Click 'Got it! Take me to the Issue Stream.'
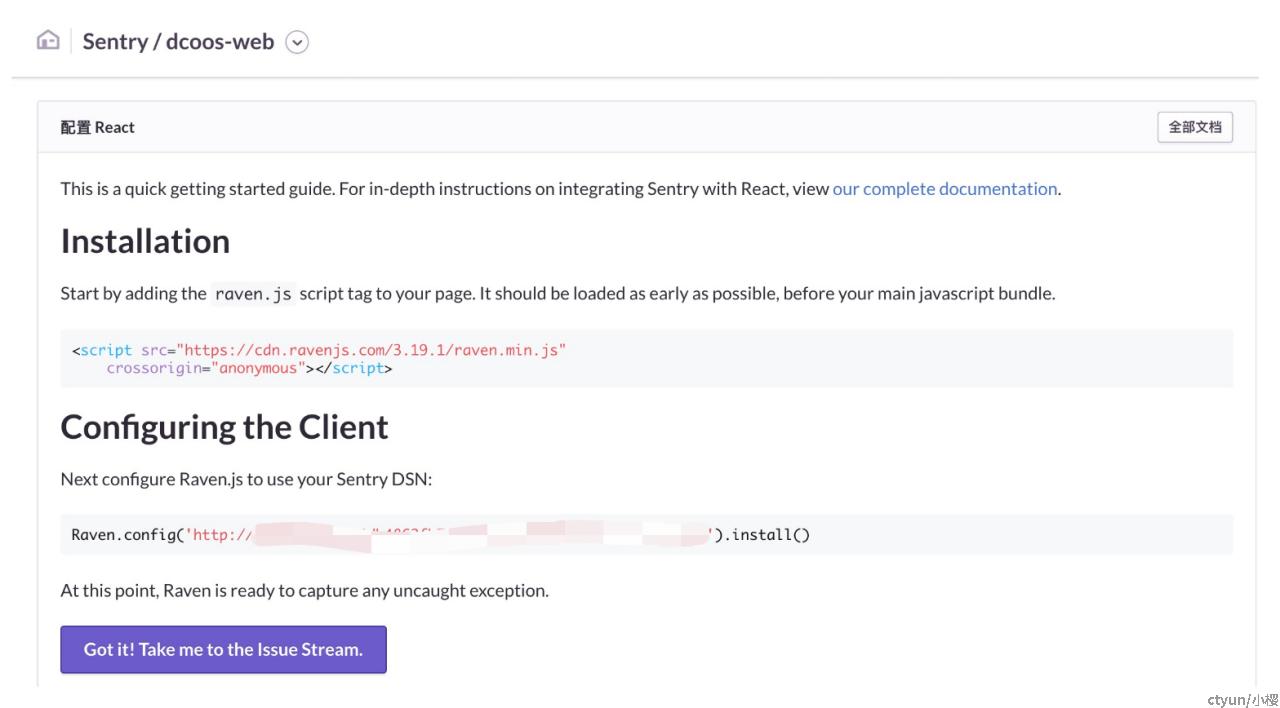 223,649
